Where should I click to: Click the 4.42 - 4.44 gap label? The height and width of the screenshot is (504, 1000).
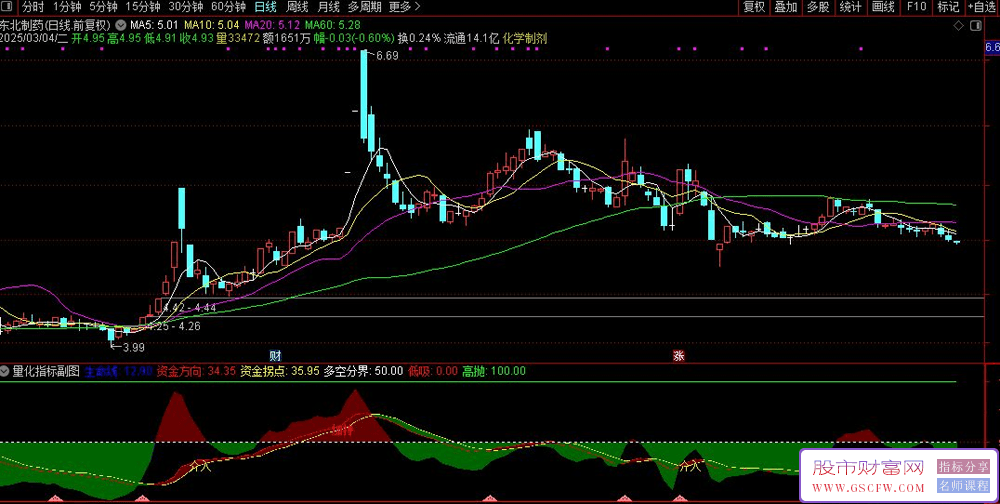coord(190,308)
